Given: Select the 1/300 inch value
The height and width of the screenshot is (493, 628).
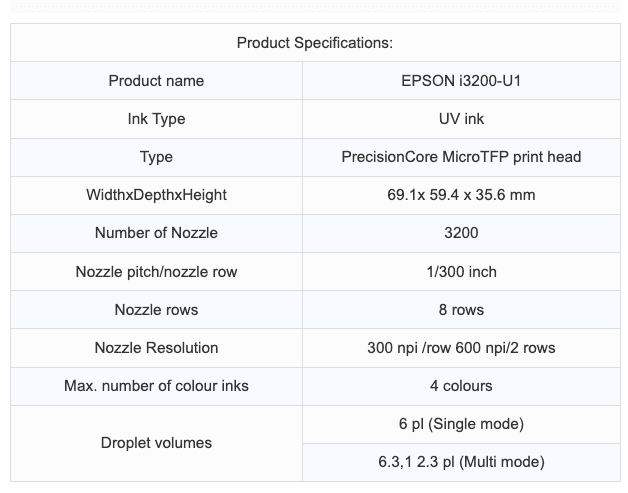Looking at the screenshot, I should (x=460, y=271).
